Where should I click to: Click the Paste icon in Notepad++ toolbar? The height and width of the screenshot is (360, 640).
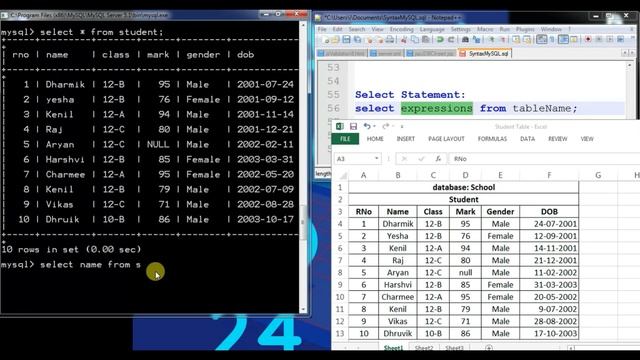click(x=426, y=40)
